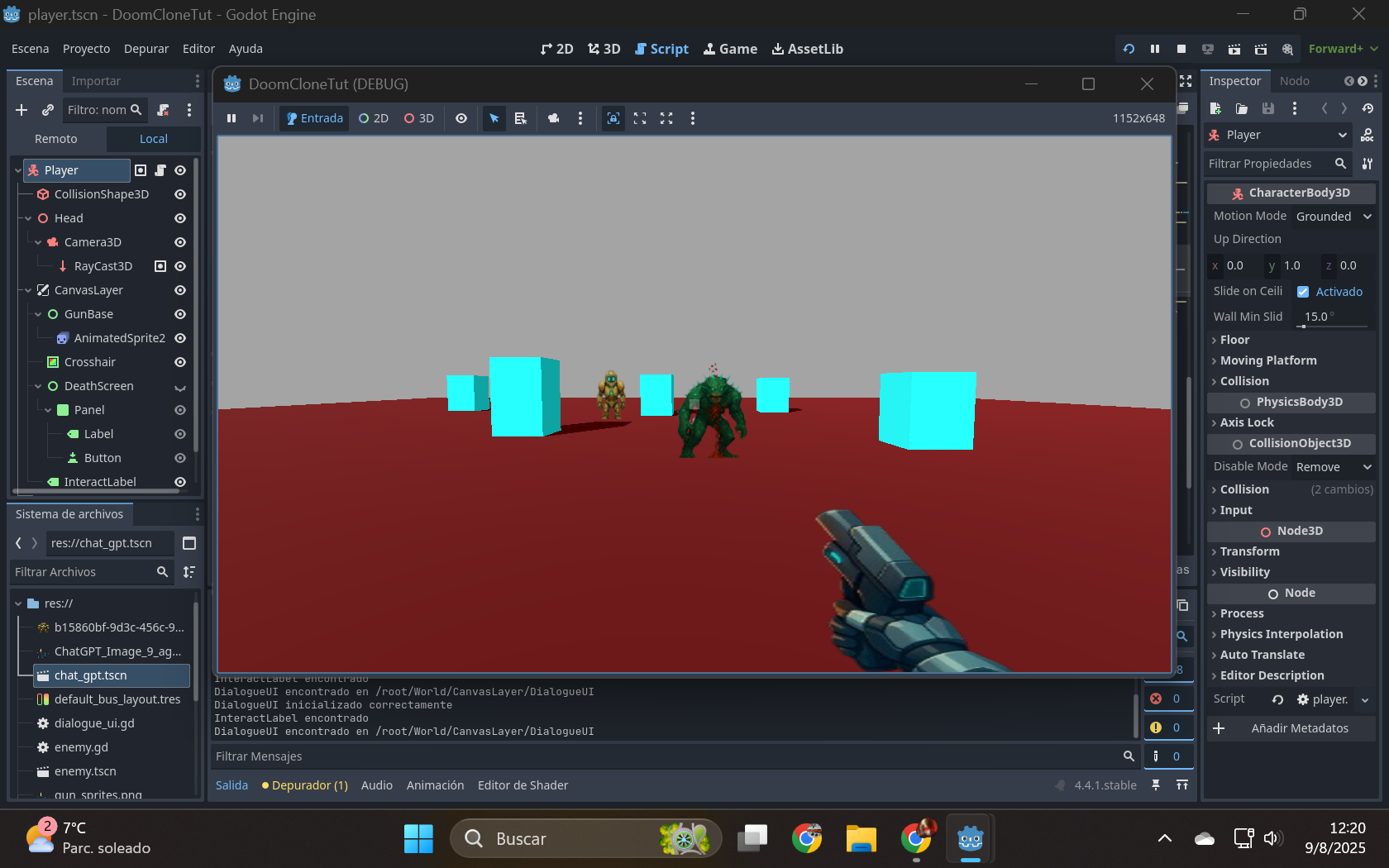Open the error count indicator in Output

[x=1167, y=699]
